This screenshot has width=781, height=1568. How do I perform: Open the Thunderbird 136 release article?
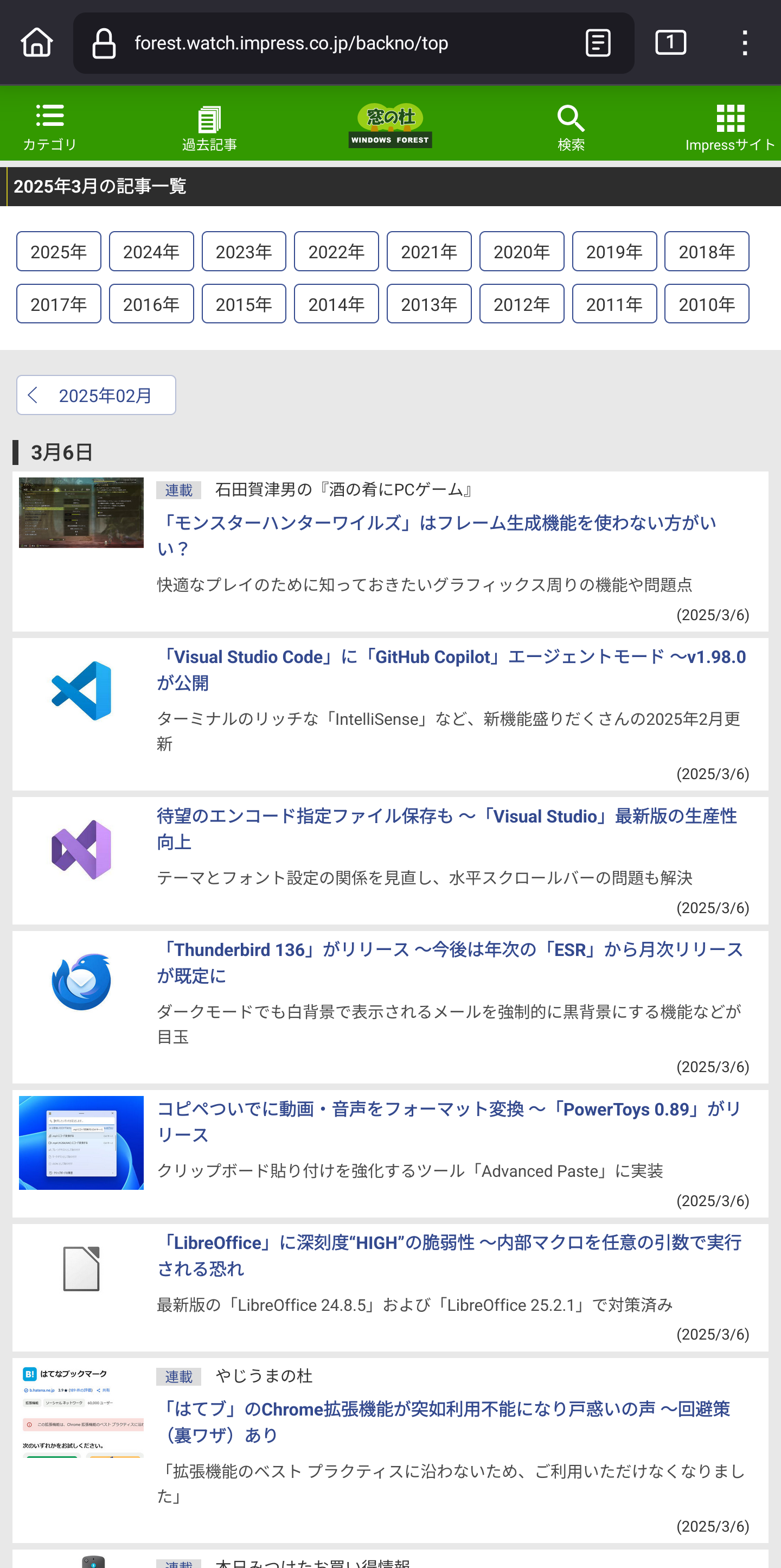450,963
